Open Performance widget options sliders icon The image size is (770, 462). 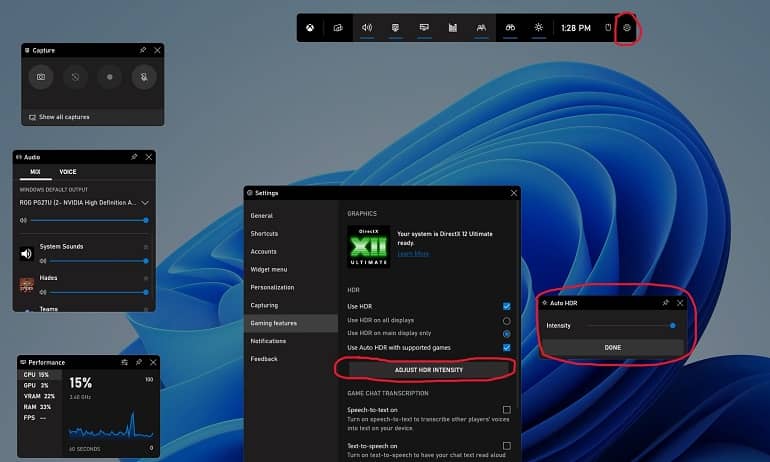[124, 362]
